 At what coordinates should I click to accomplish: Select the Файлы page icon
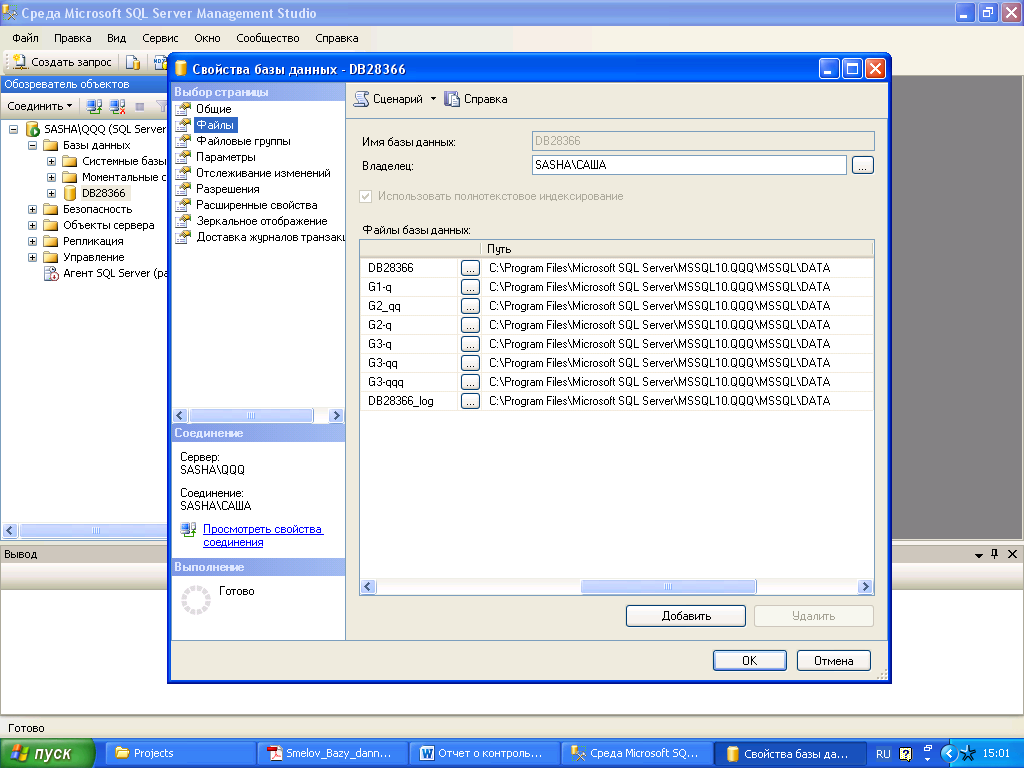pyautogui.click(x=184, y=125)
